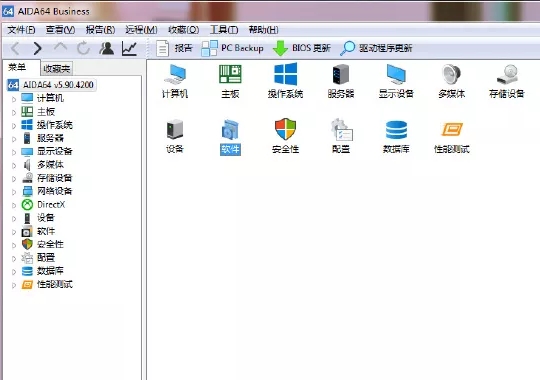Open the 收藏(O) menu

[184, 30]
